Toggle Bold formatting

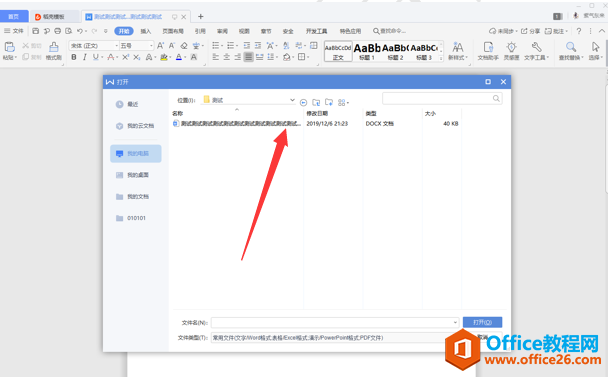coord(74,57)
